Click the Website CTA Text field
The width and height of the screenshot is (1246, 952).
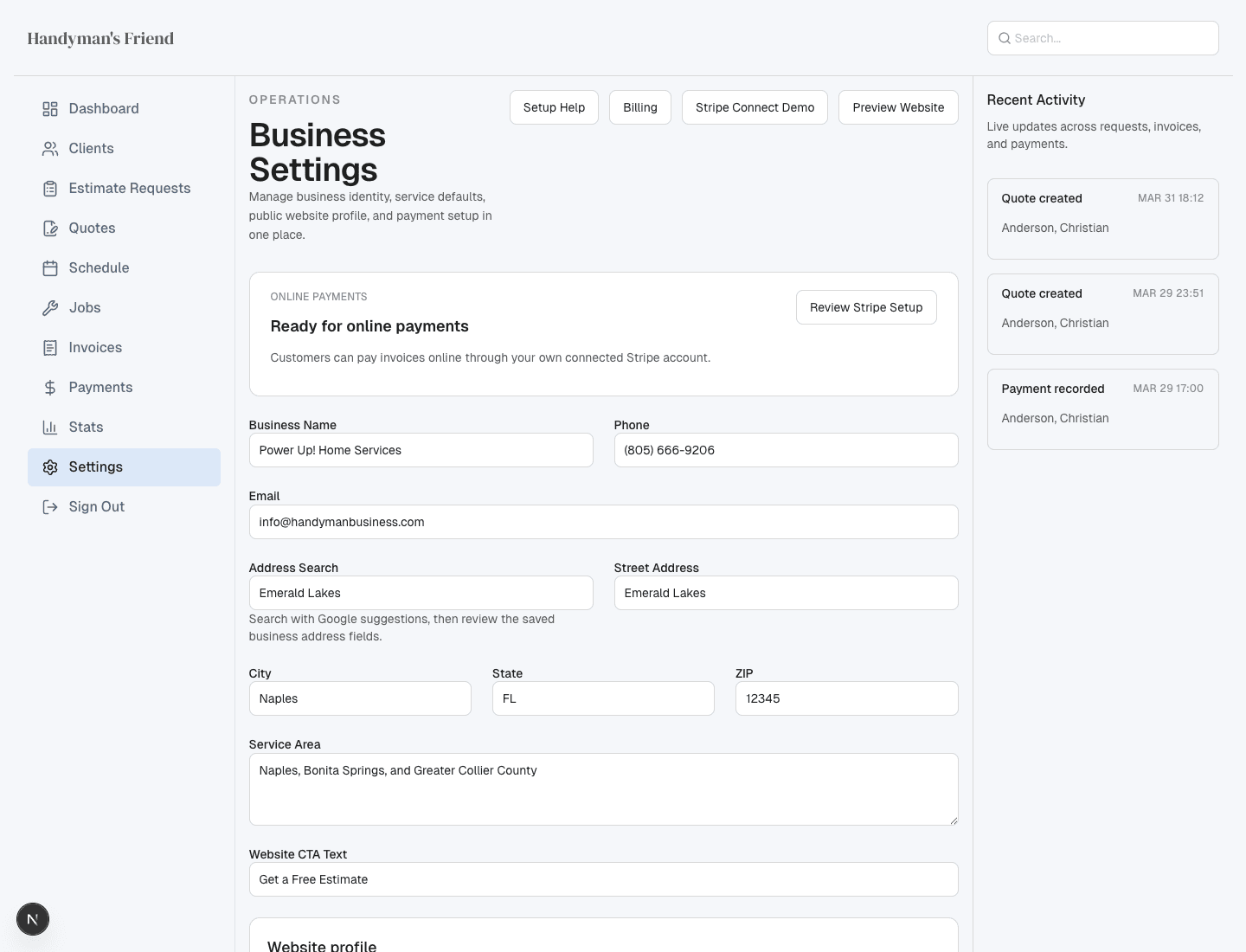[604, 879]
